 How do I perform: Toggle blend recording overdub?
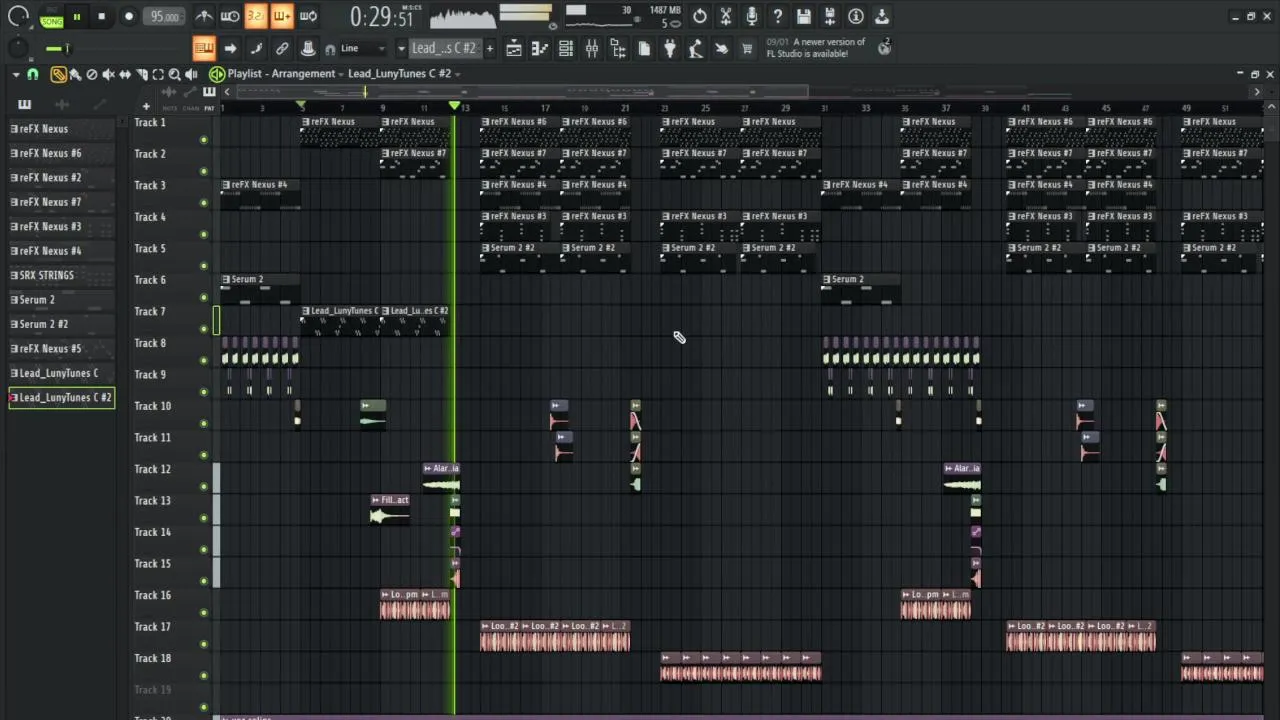coord(282,16)
